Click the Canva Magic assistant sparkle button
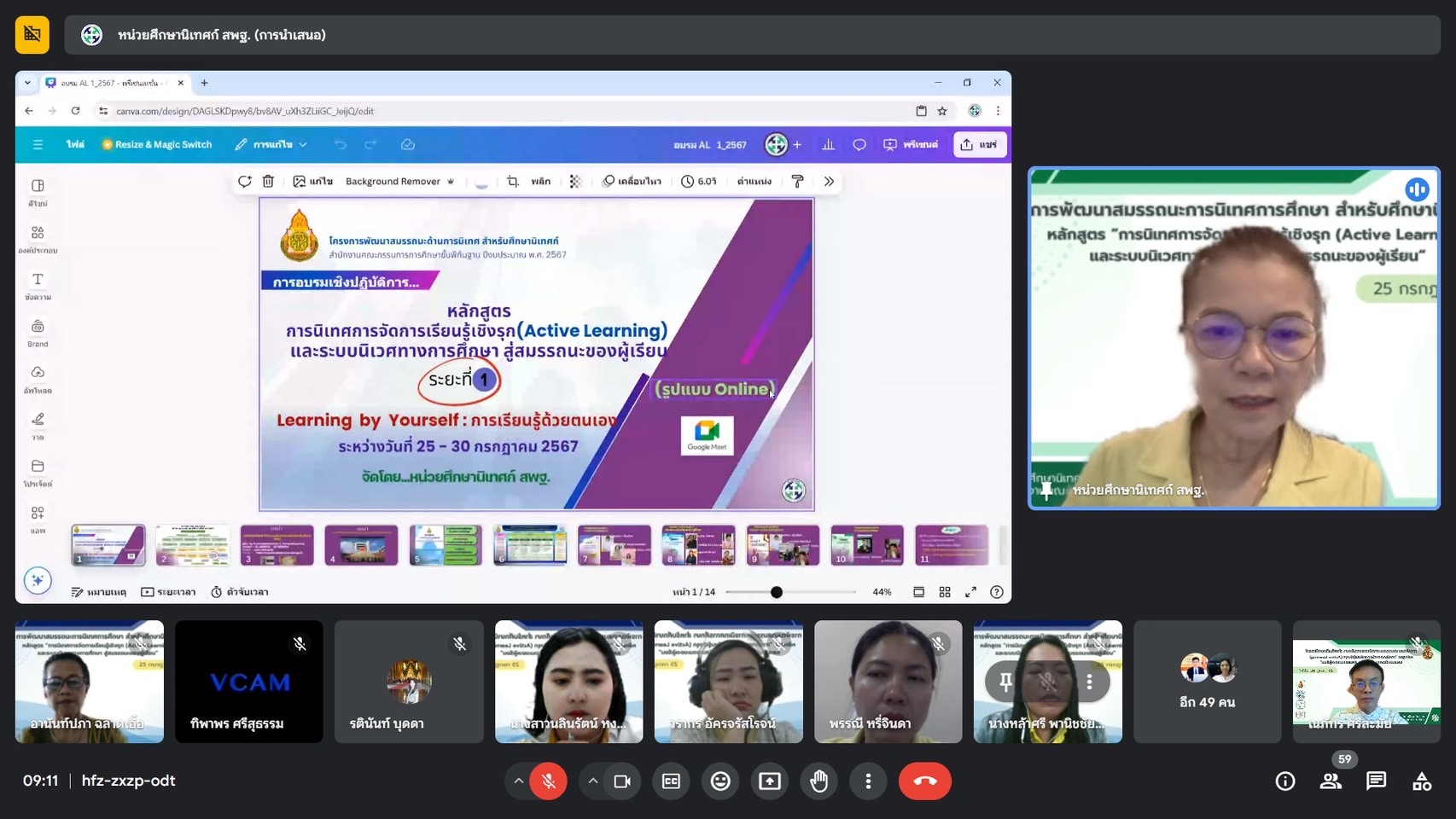 38,580
